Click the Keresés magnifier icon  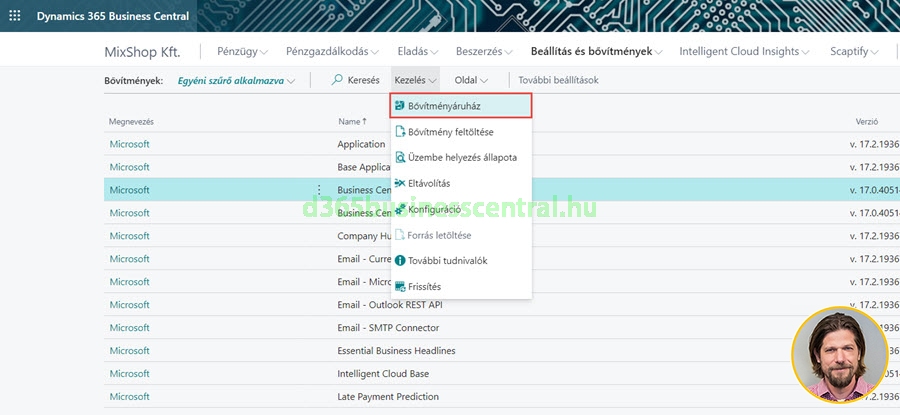[x=337, y=80]
